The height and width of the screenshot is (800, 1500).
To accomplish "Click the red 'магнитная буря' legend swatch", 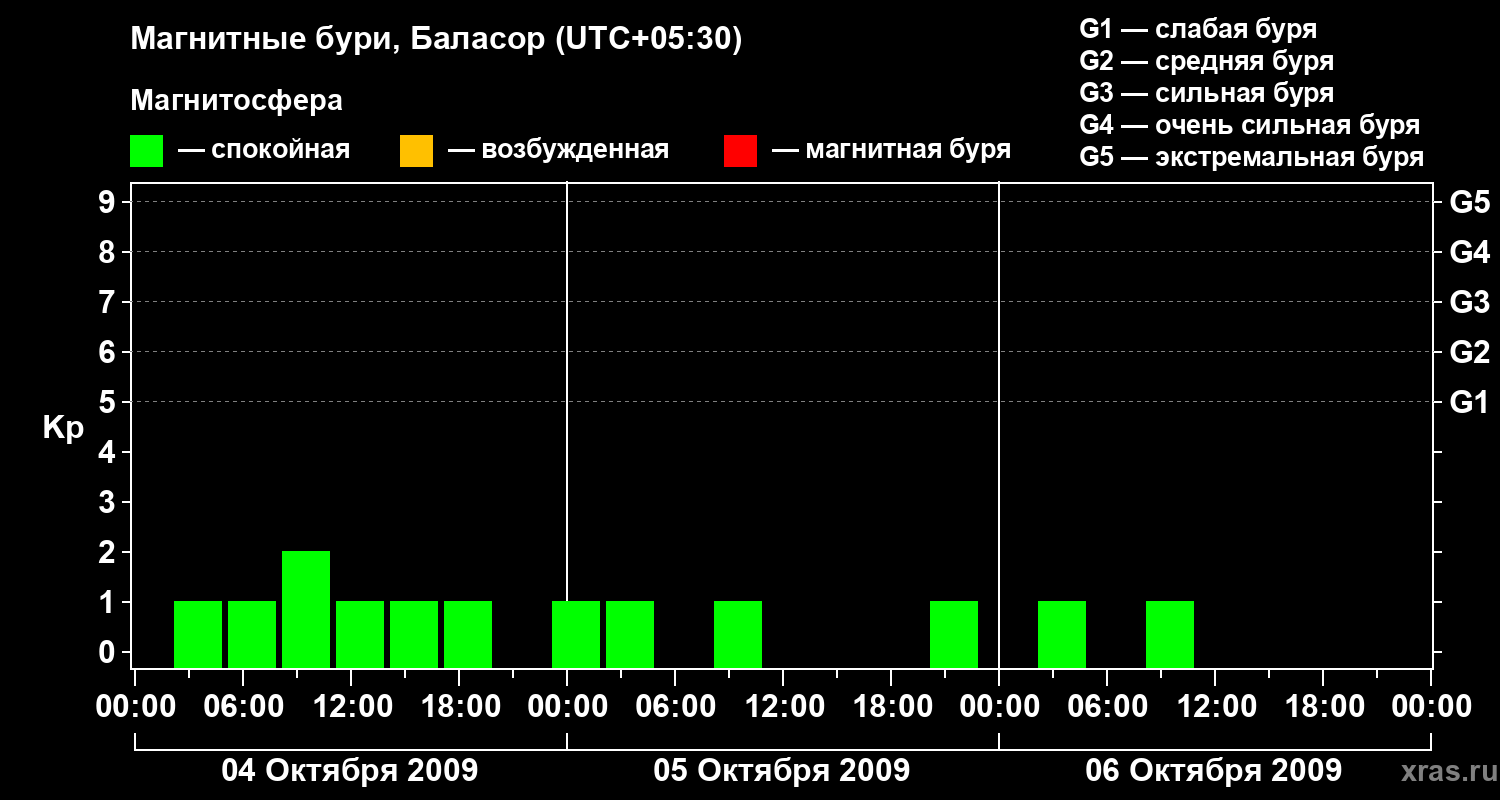I will pos(740,151).
